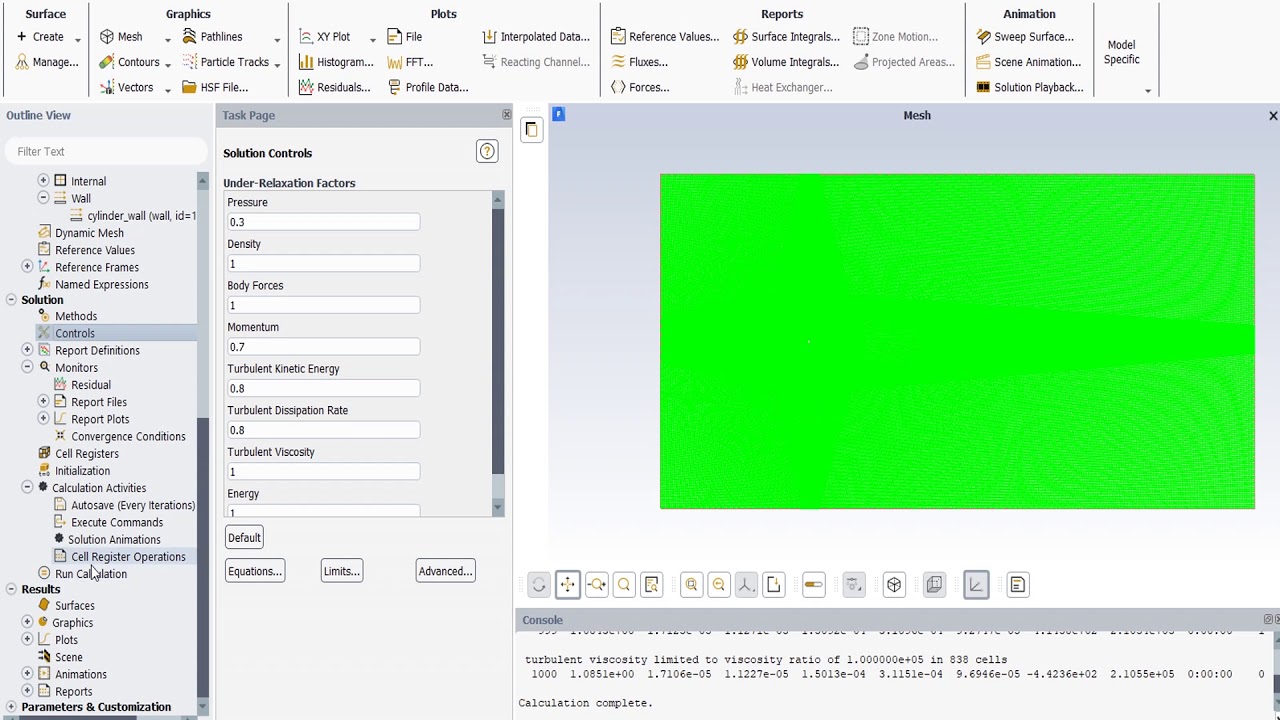Select Cell Register Operations item

click(x=128, y=557)
